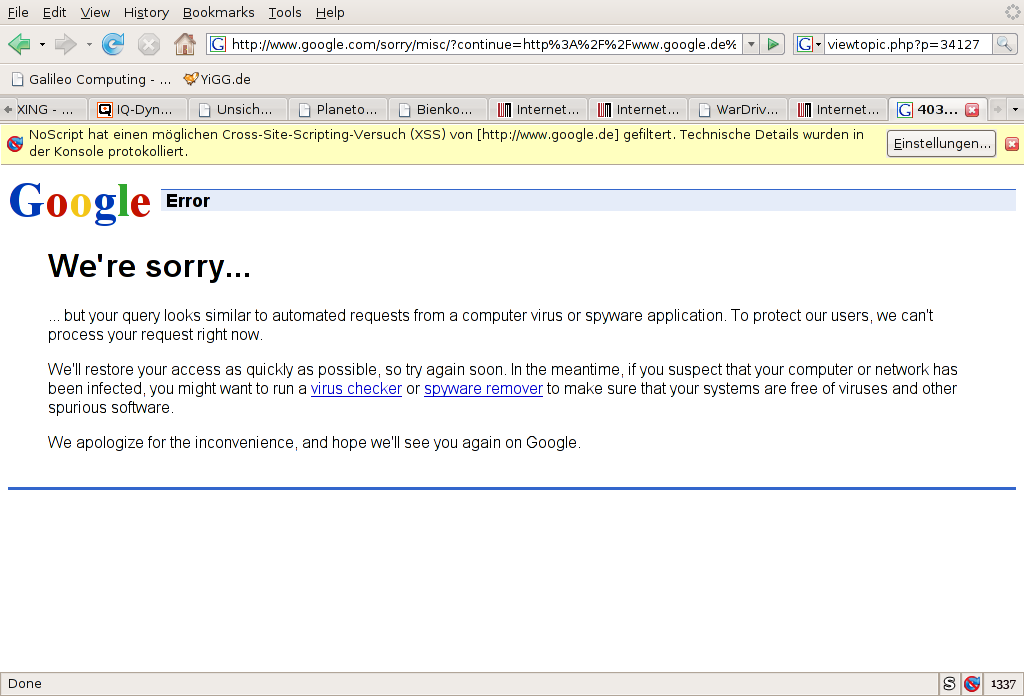Open the Tools menu
This screenshot has width=1024, height=696.
(285, 12)
